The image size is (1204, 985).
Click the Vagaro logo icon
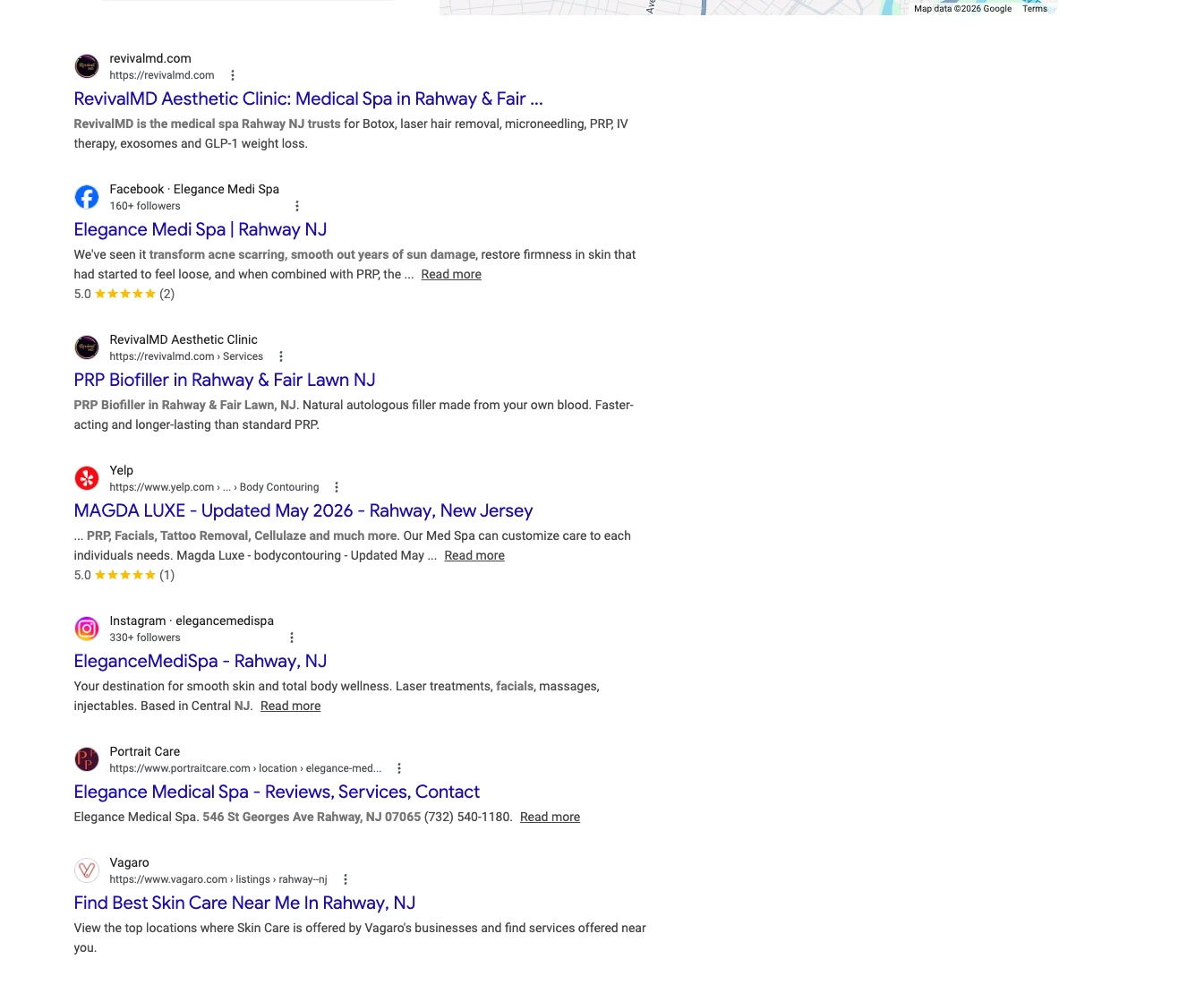[x=87, y=870]
